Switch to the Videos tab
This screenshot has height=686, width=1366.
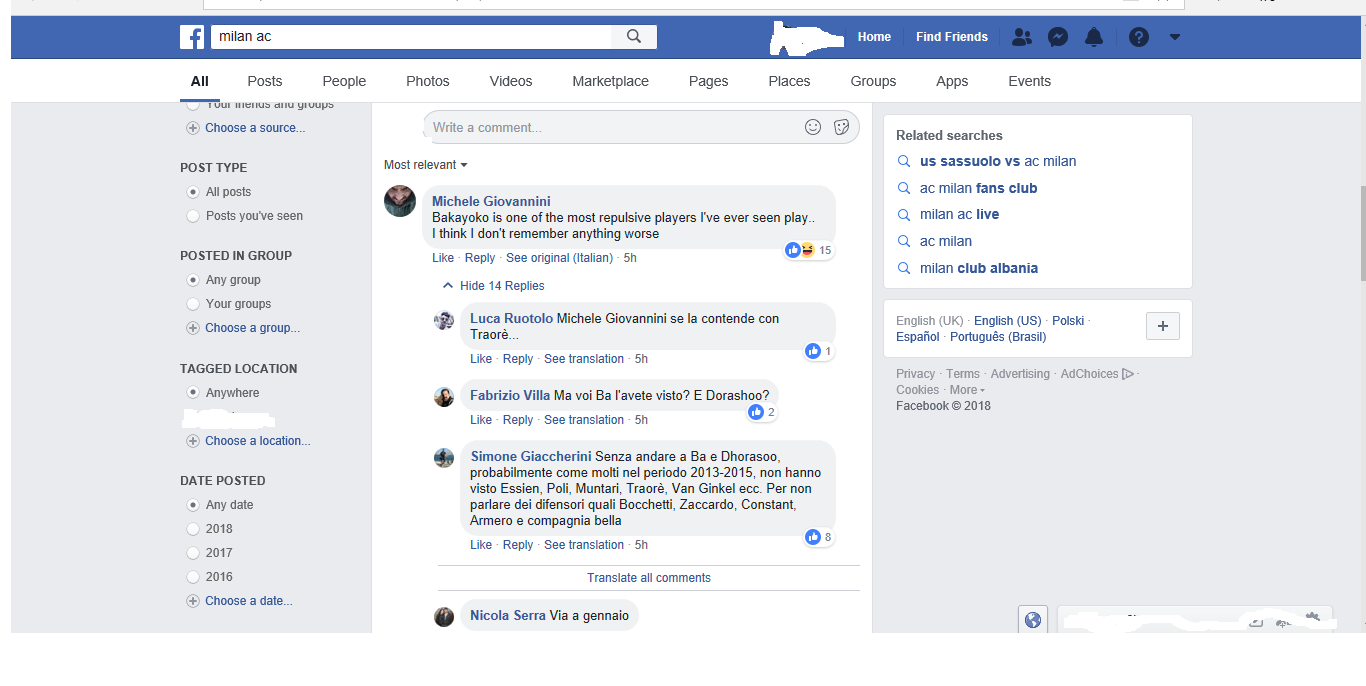511,81
